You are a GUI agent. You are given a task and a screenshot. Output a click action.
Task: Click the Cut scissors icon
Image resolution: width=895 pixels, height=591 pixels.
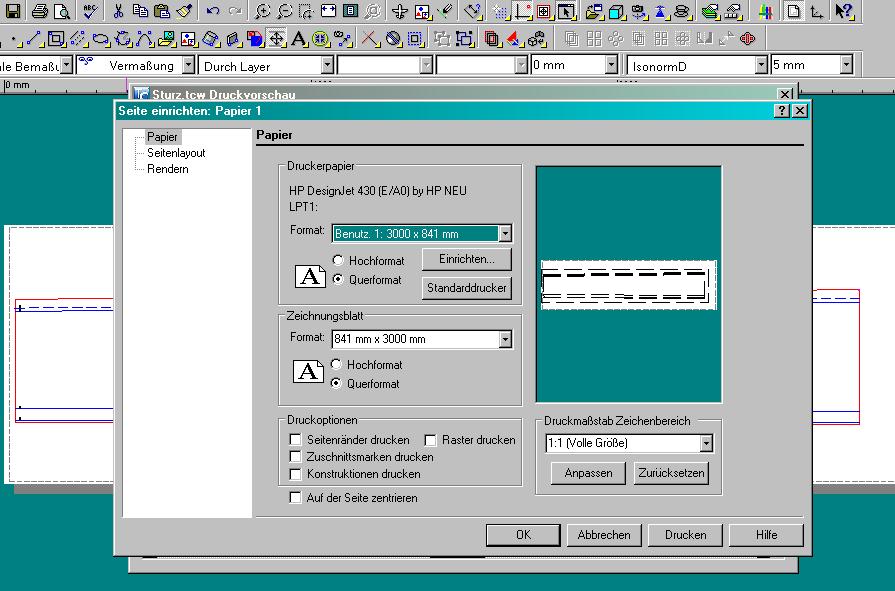click(x=118, y=10)
